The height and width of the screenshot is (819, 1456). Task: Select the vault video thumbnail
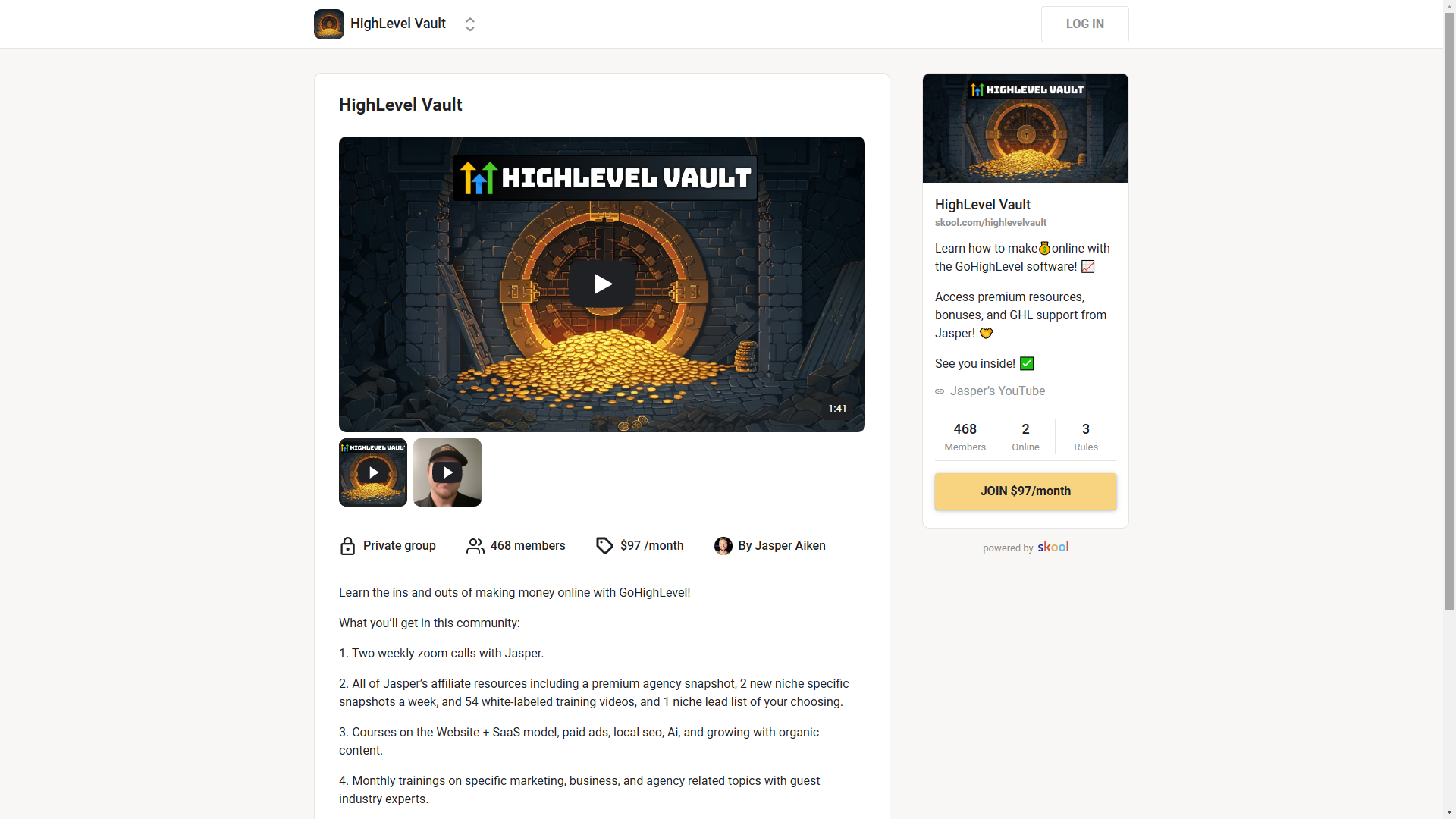[373, 472]
